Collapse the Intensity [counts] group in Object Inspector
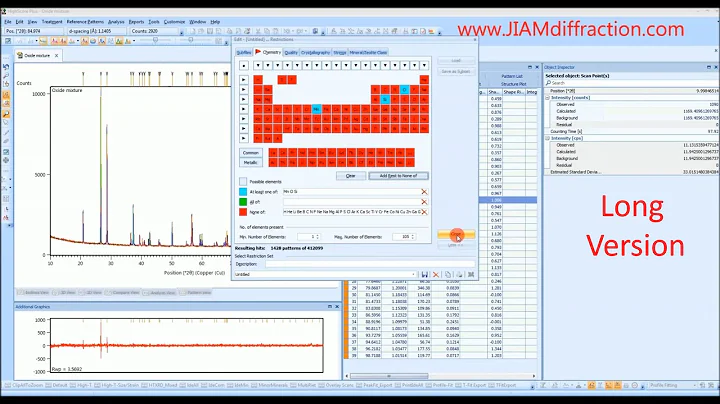This screenshot has width=720, height=404. point(547,98)
